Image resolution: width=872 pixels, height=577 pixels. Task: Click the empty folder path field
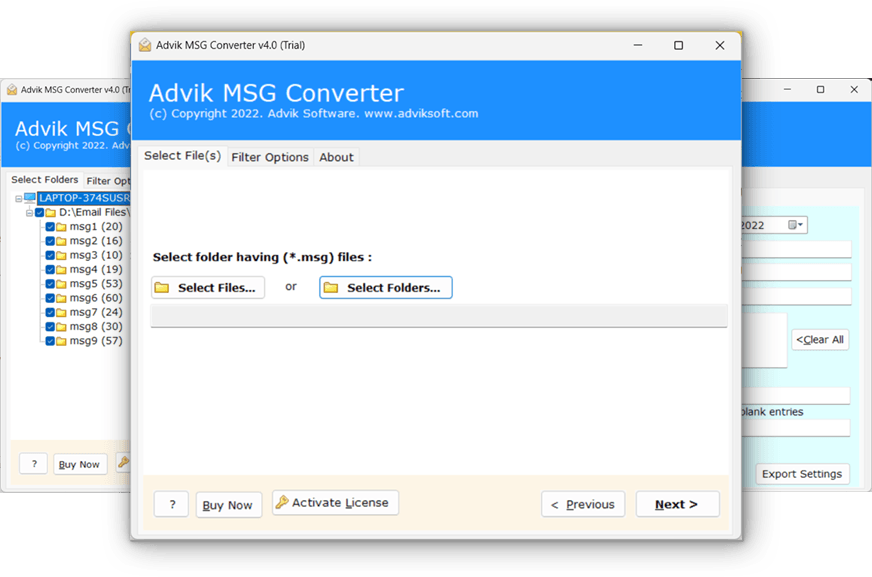tap(439, 316)
